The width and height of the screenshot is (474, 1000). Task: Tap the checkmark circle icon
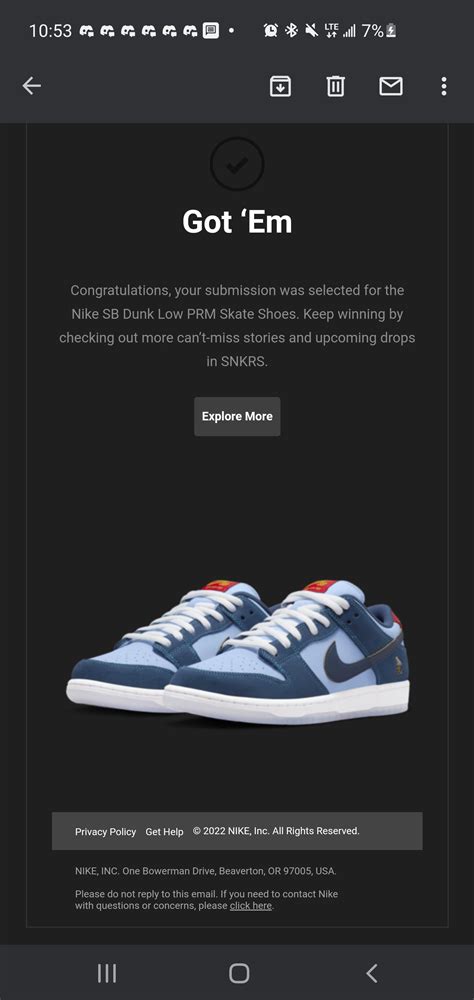coord(237,165)
